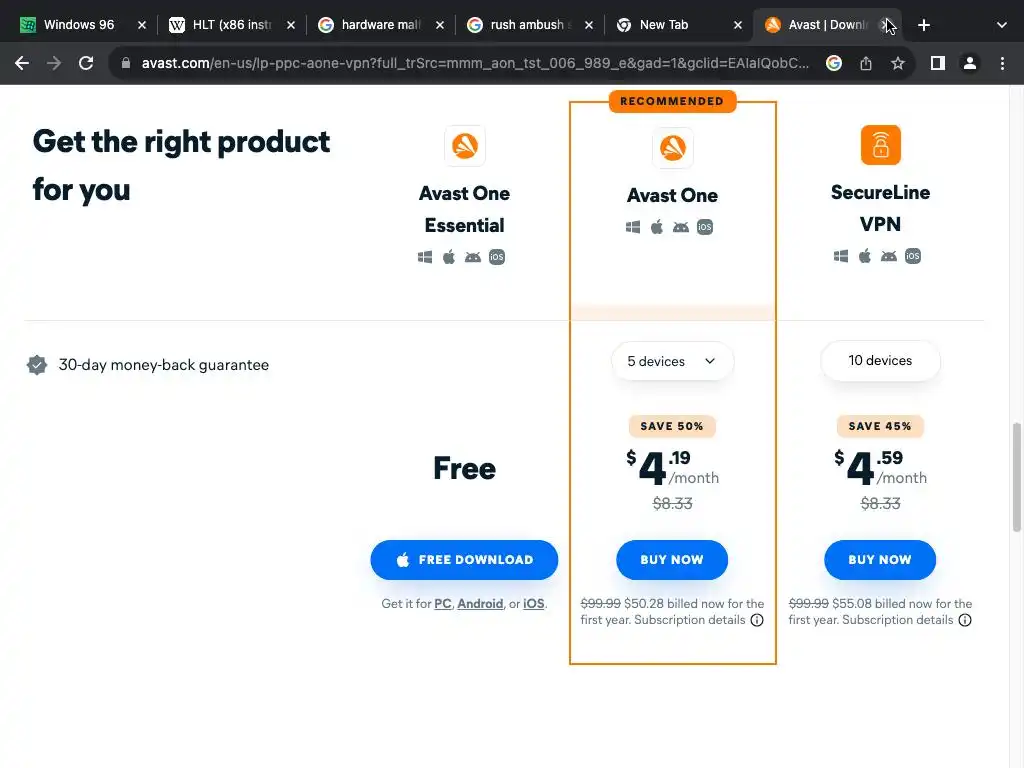Switch to the HLT (x86 instruction) tab
This screenshot has height=768, width=1024.
click(230, 25)
